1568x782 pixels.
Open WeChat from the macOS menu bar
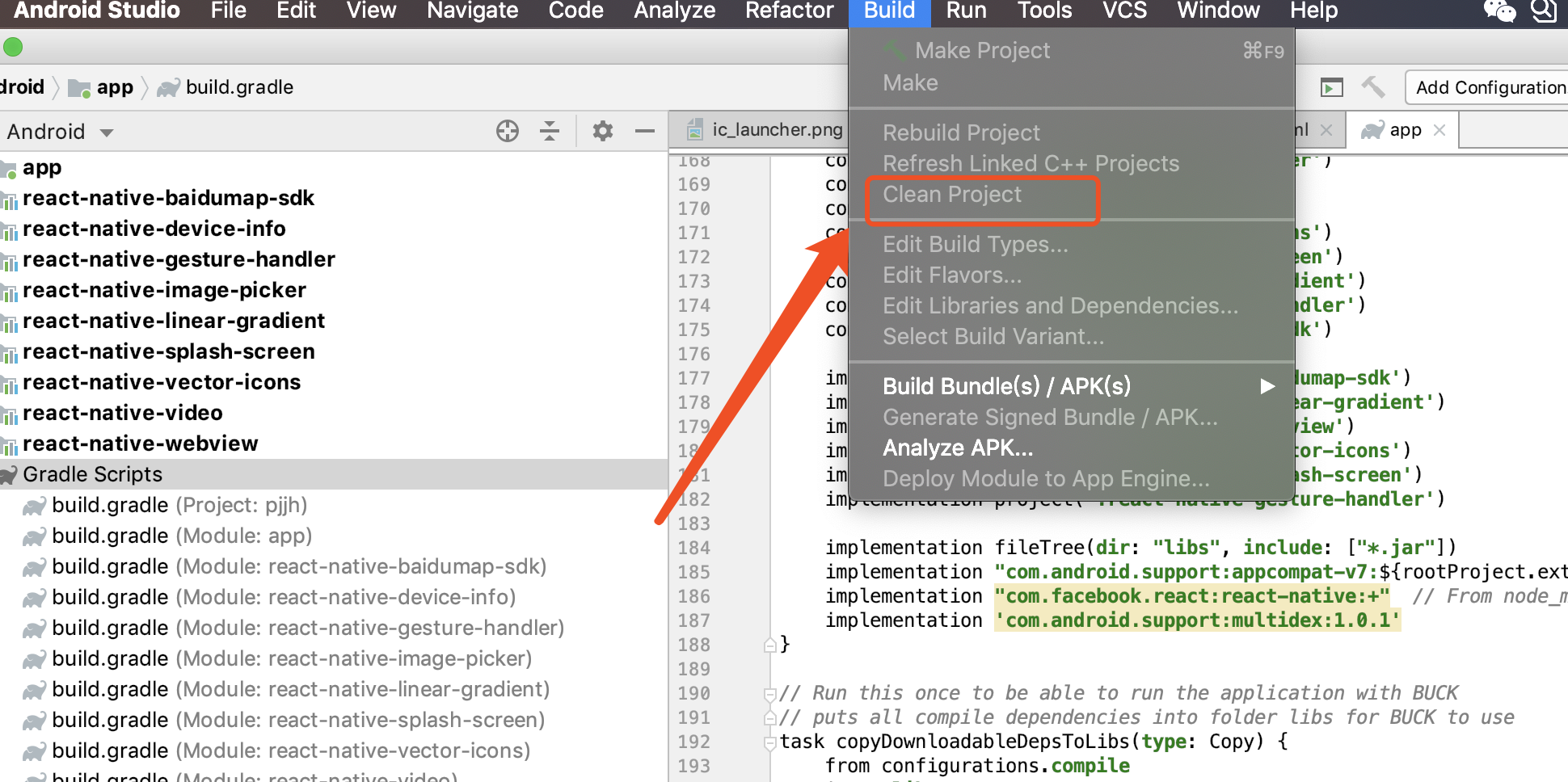tap(1499, 11)
